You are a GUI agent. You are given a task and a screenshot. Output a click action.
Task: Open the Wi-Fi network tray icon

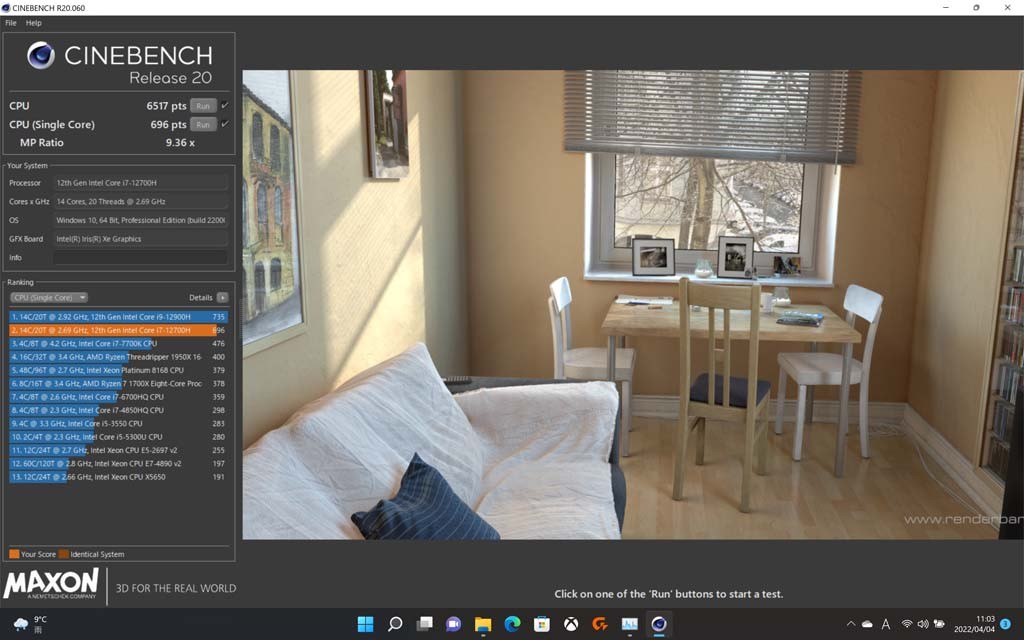[906, 624]
